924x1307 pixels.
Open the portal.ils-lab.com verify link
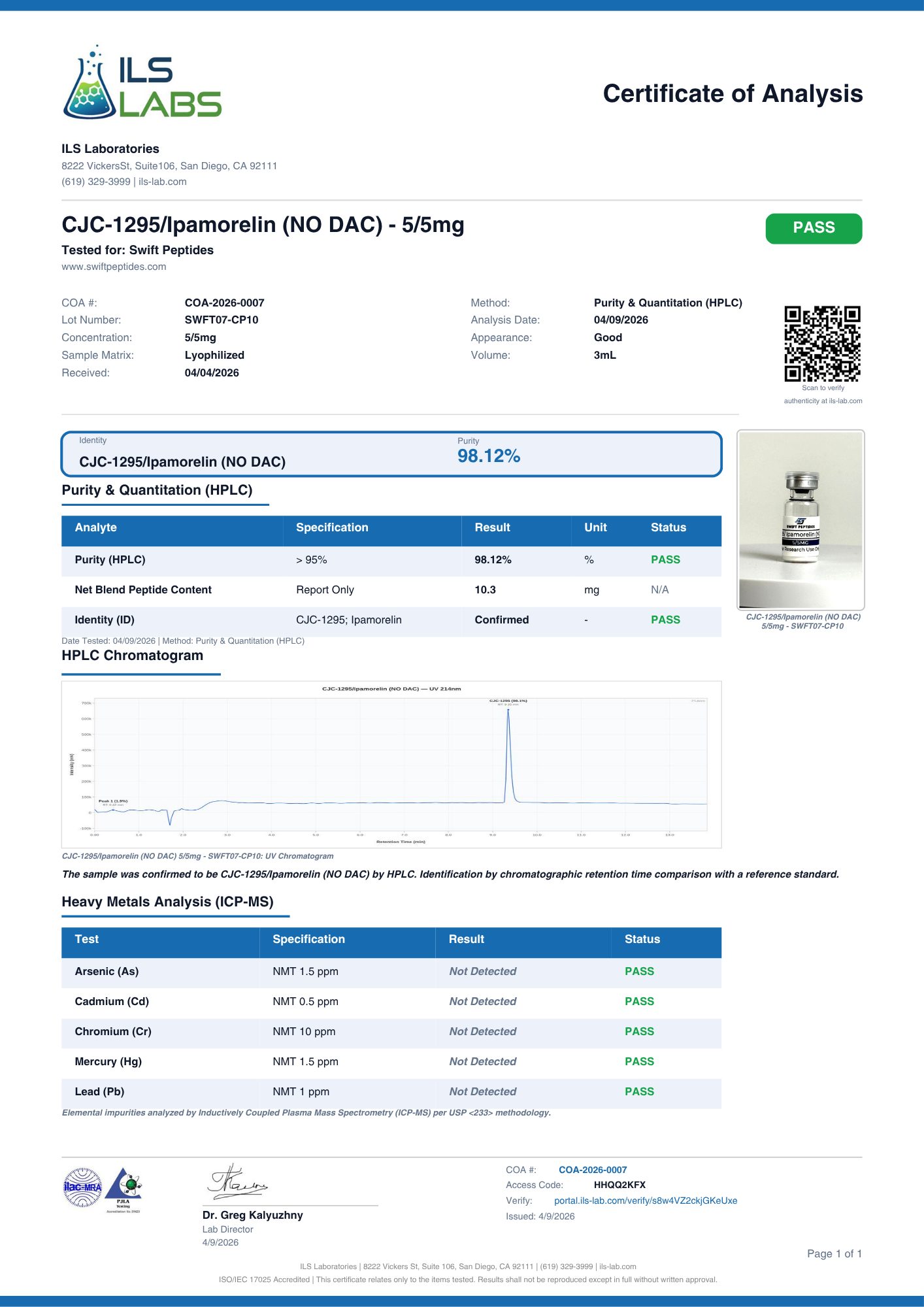(645, 1200)
